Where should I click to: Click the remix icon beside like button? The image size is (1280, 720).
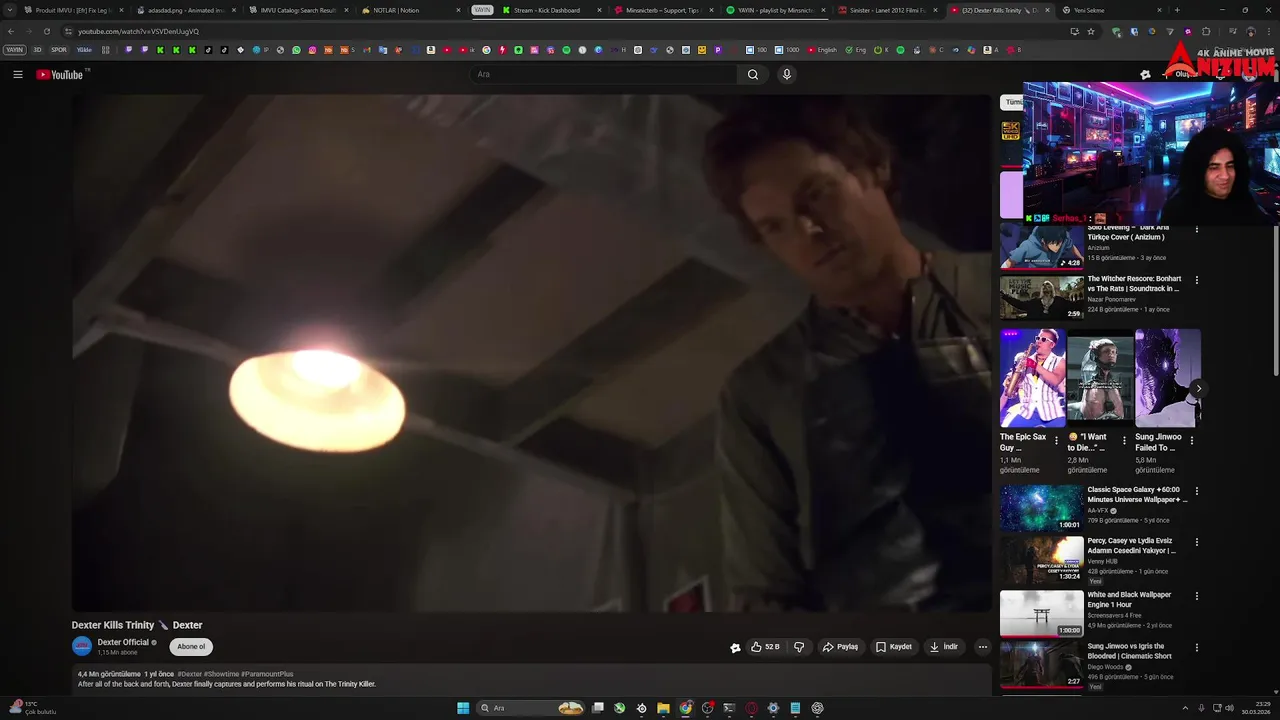735,648
